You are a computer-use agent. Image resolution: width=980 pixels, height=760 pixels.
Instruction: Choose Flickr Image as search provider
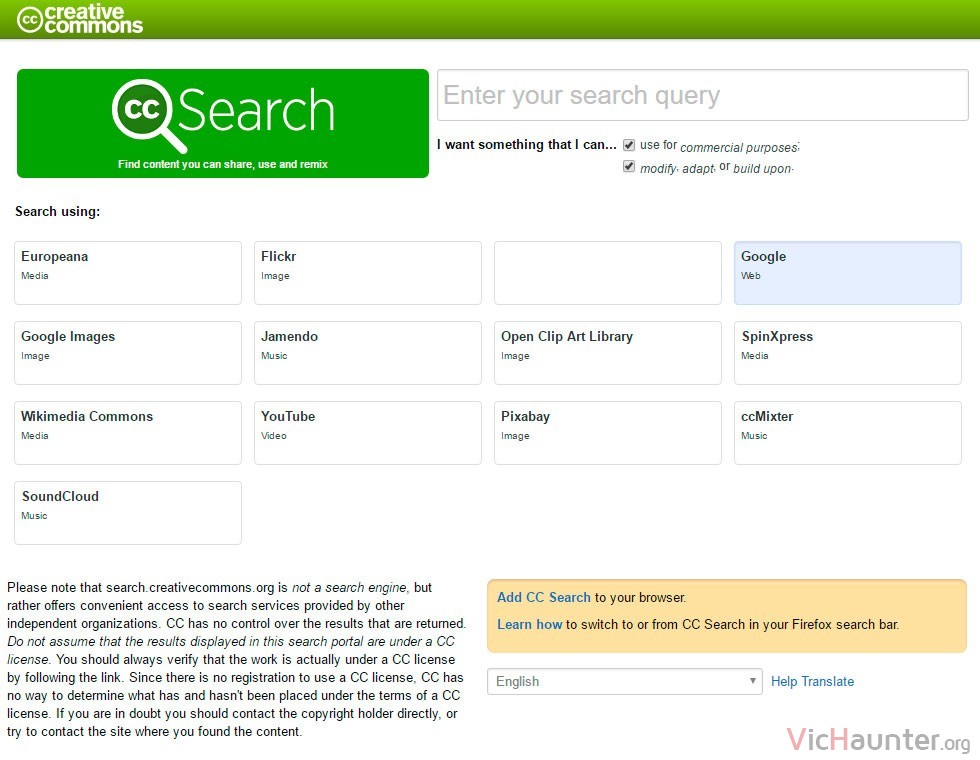(x=368, y=273)
